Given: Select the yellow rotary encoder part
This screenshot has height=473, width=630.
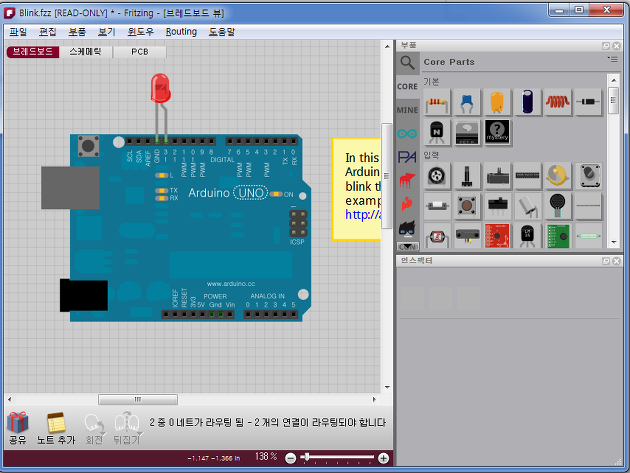Looking at the screenshot, I should click(557, 176).
